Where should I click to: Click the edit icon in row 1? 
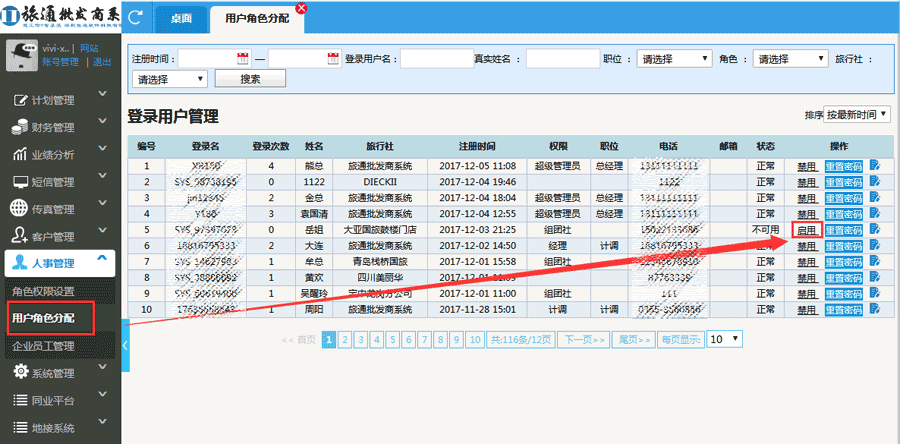point(875,166)
